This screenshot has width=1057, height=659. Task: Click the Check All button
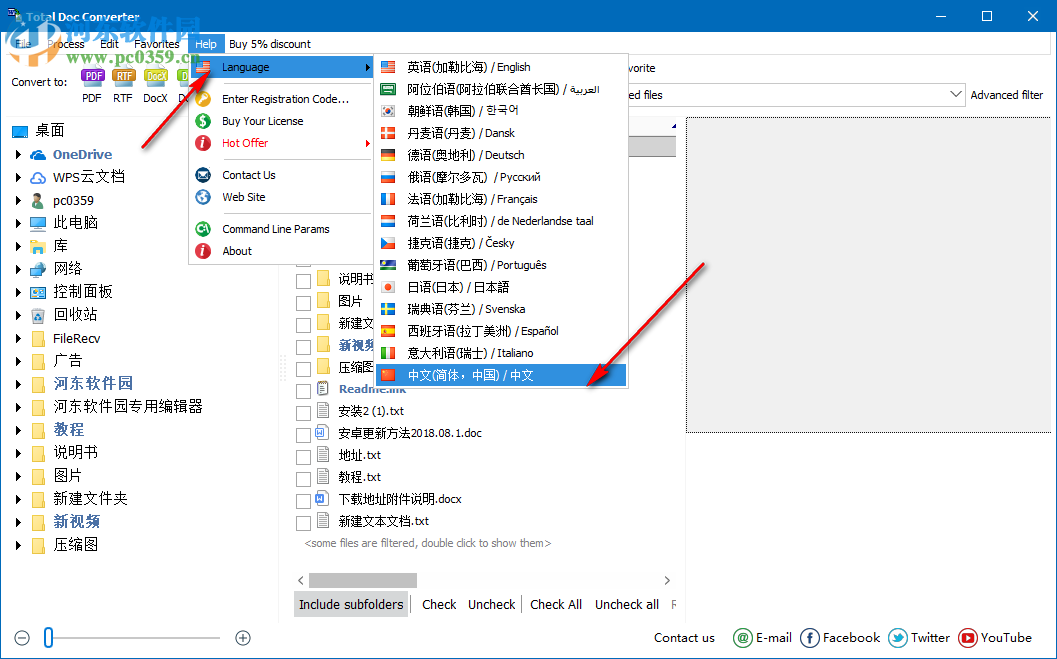click(556, 604)
